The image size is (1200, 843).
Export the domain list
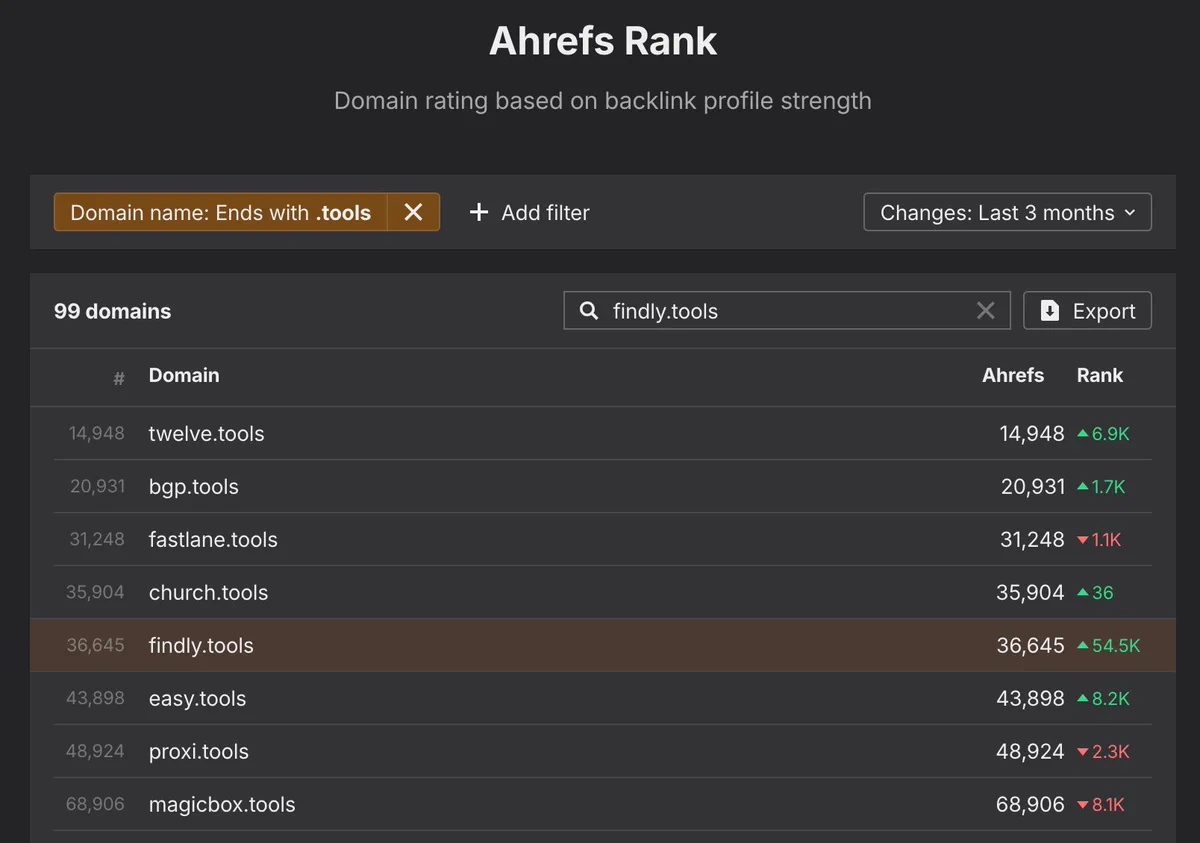(x=1087, y=311)
